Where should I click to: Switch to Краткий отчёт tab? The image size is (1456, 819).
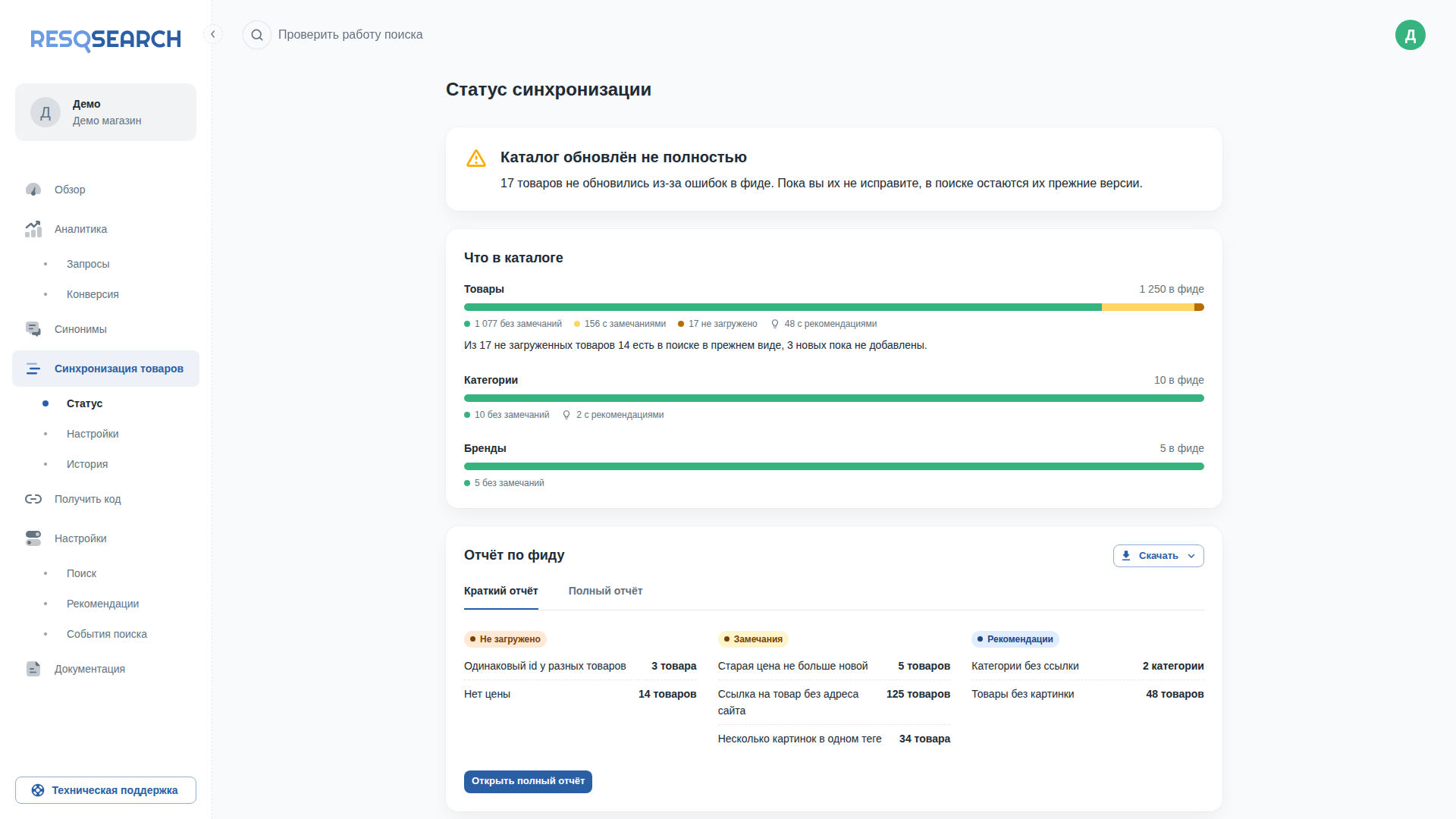[501, 591]
